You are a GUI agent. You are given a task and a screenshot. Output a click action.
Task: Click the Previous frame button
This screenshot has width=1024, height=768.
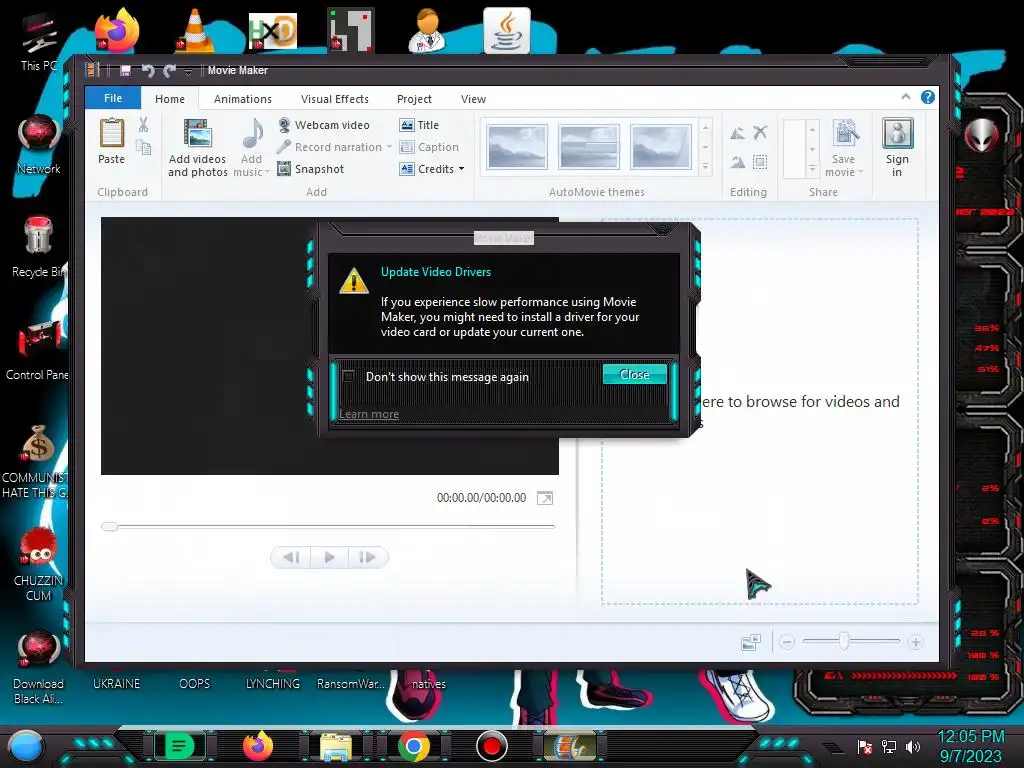click(291, 557)
